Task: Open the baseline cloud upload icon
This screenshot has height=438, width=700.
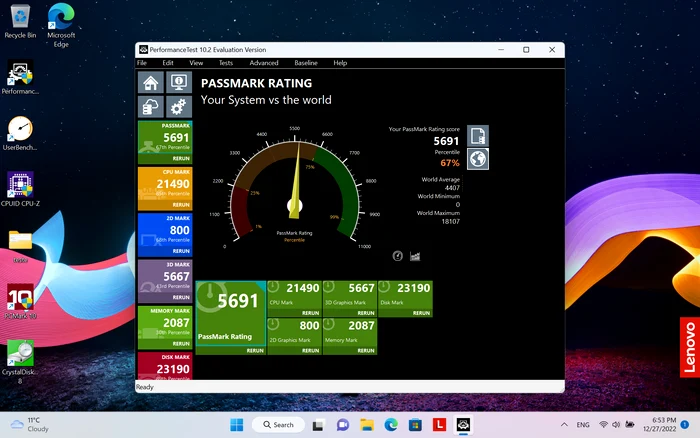Action: tap(150, 107)
